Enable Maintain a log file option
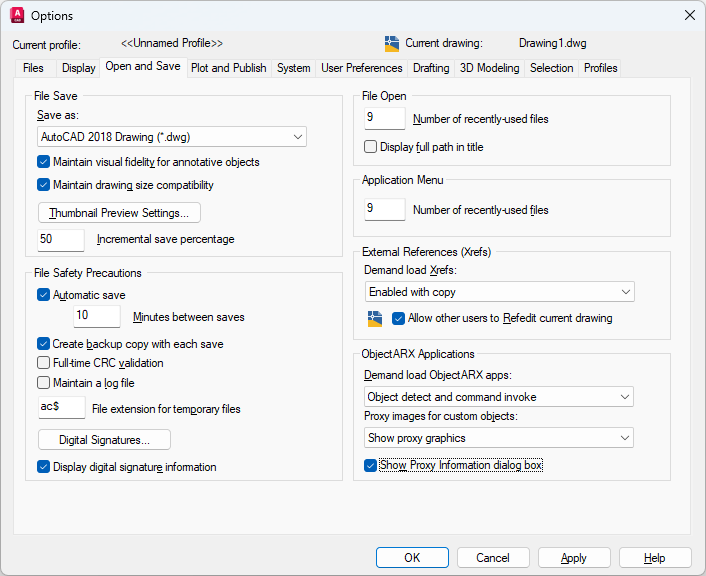Viewport: 706px width, 576px height. tap(44, 382)
